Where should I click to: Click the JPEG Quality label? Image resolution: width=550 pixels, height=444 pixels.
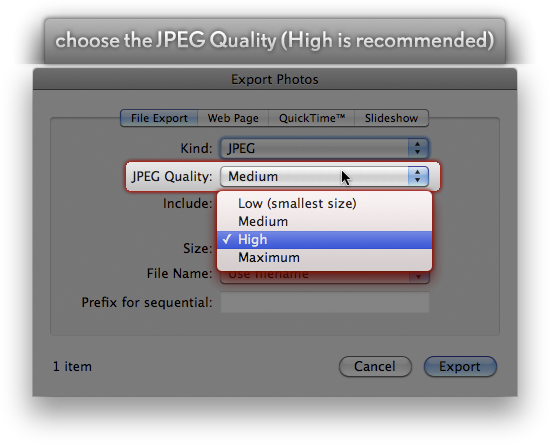tap(172, 176)
